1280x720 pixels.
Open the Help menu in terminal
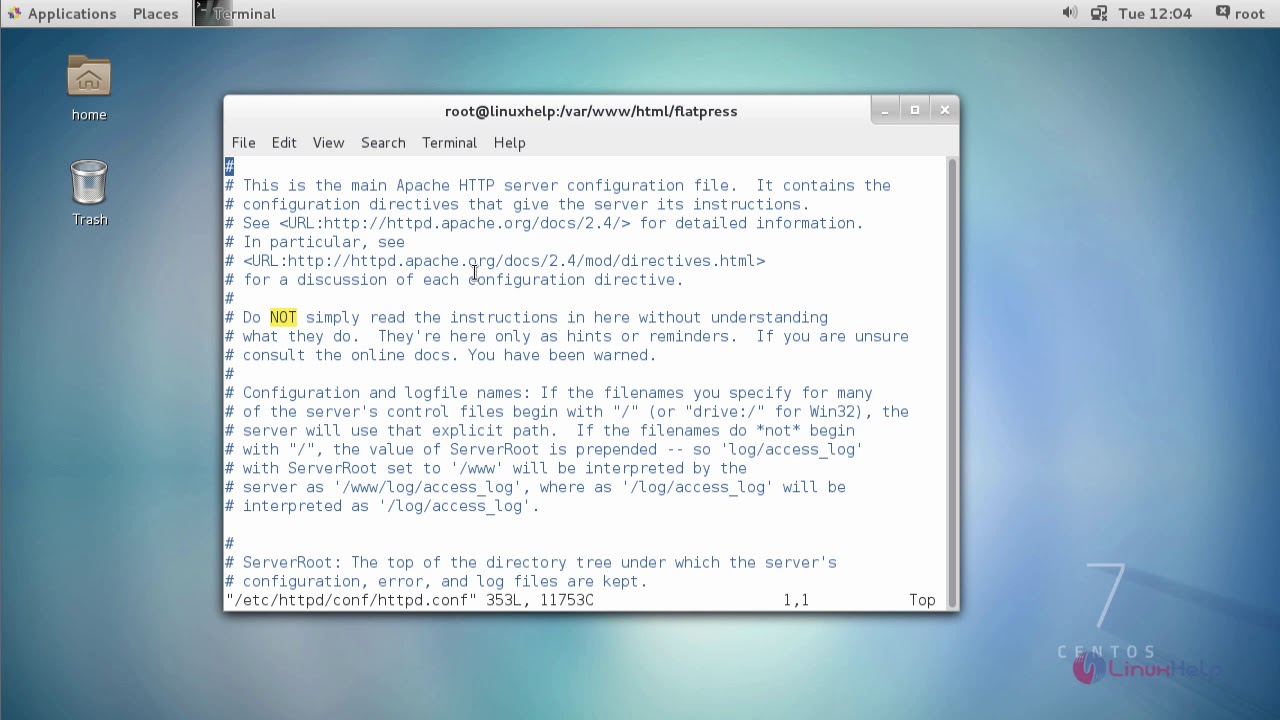click(x=509, y=142)
